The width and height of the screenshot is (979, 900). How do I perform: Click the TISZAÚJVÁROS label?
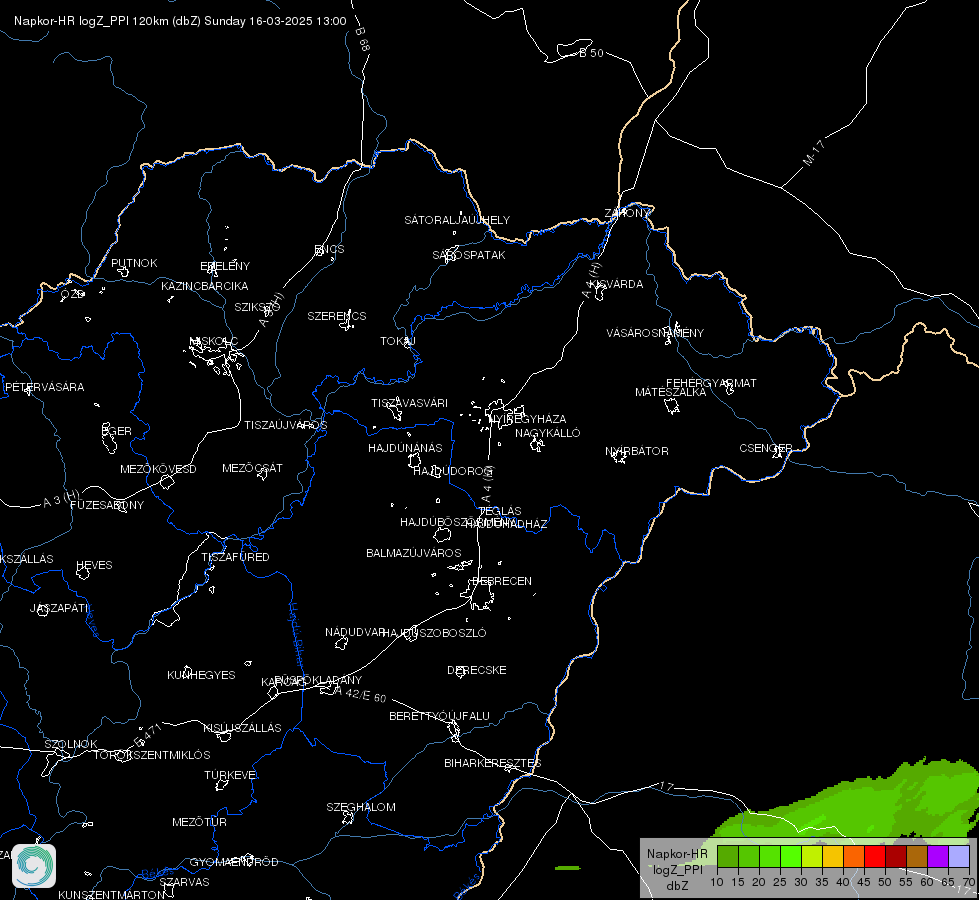coord(285,425)
